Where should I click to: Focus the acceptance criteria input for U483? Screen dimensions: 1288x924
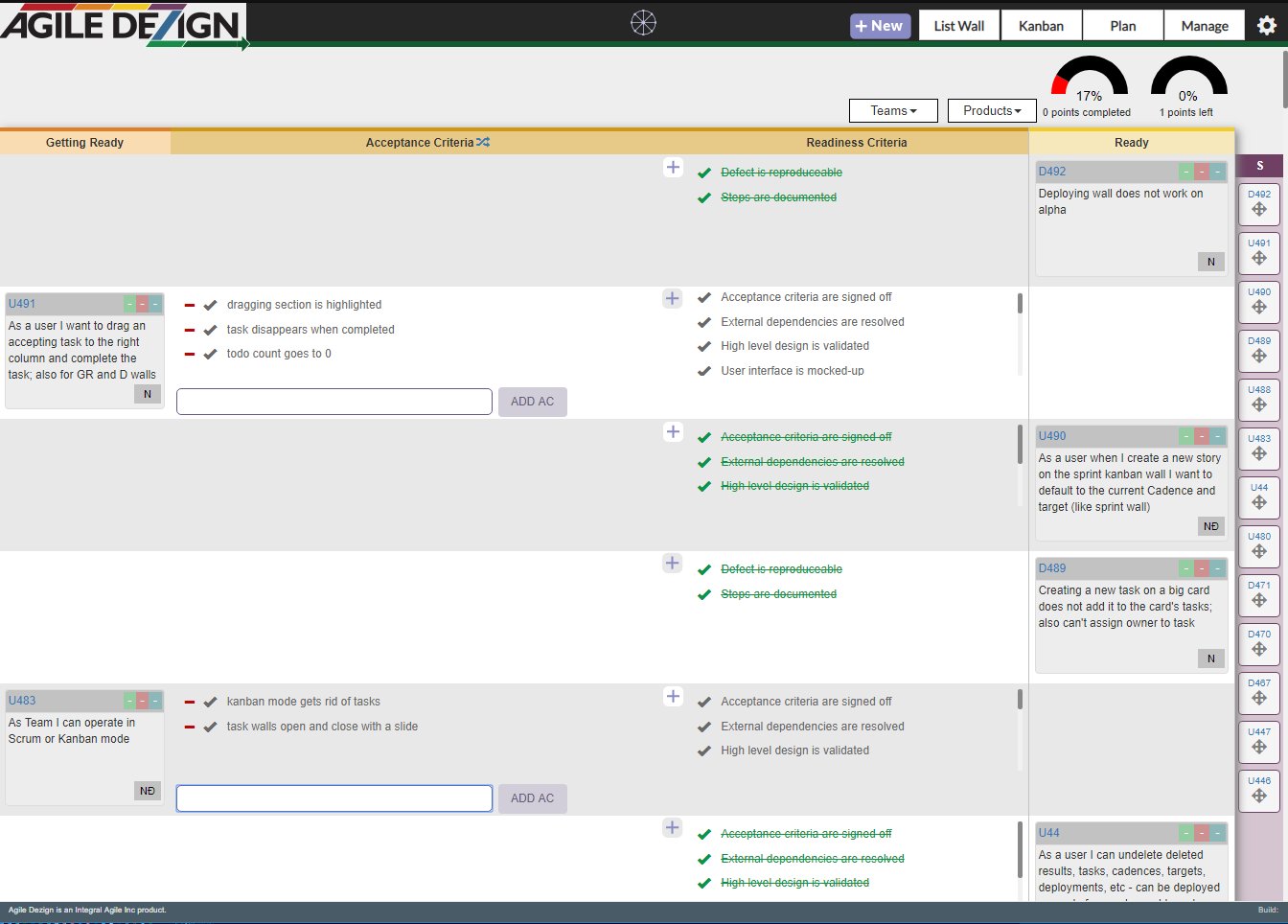click(x=334, y=798)
